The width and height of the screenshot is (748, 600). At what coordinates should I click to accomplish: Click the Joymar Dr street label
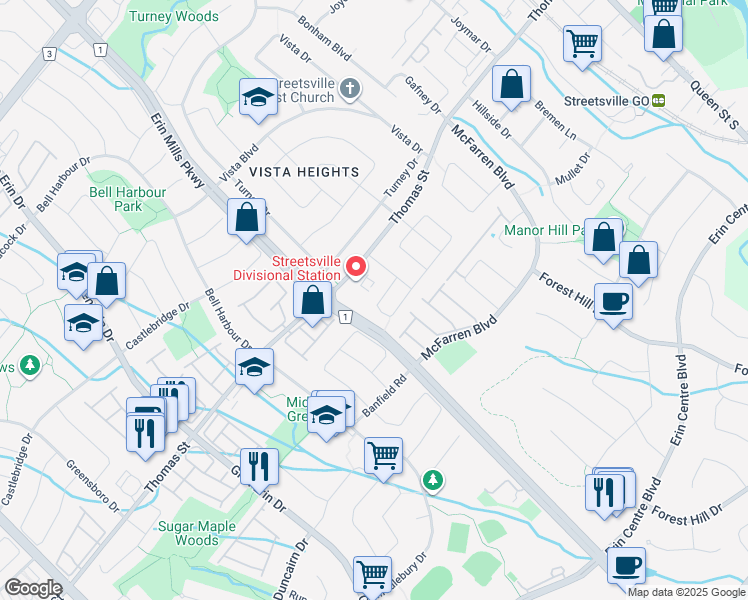(471, 34)
